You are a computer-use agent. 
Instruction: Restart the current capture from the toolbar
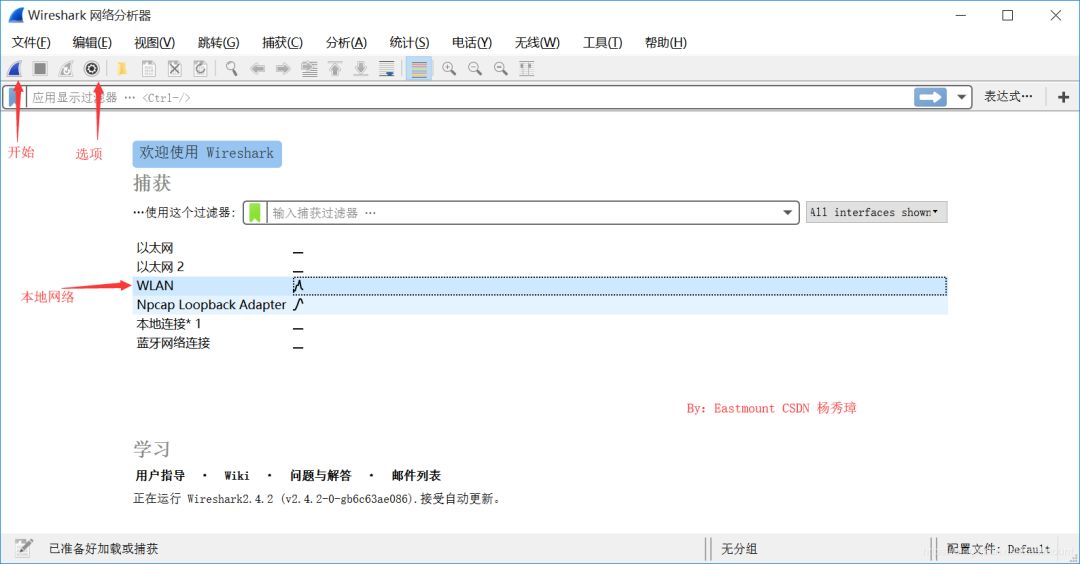tap(65, 68)
